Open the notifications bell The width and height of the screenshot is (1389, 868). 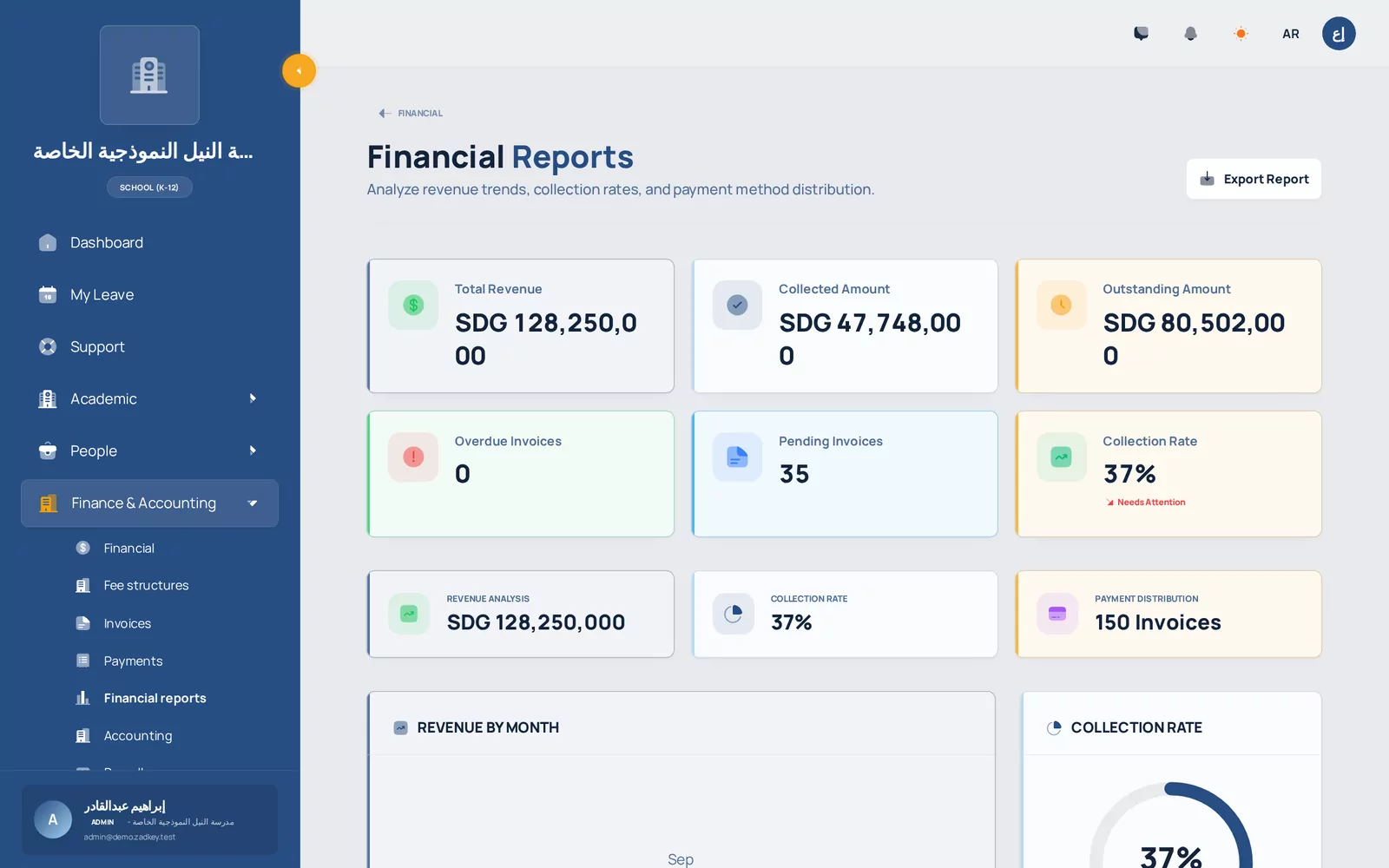(x=1190, y=34)
